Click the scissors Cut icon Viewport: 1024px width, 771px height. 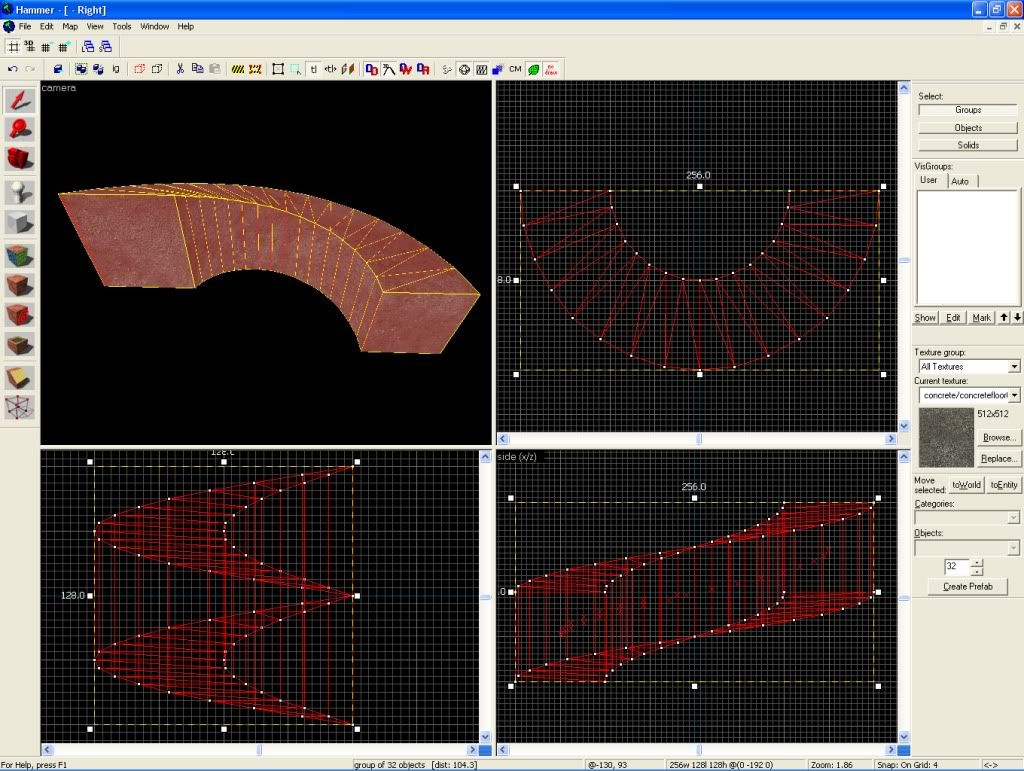[x=179, y=69]
